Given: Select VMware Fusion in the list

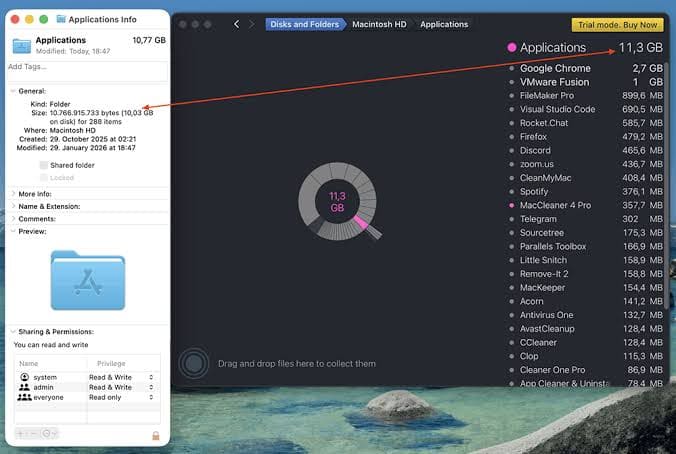Looking at the screenshot, I should coord(586,82).
